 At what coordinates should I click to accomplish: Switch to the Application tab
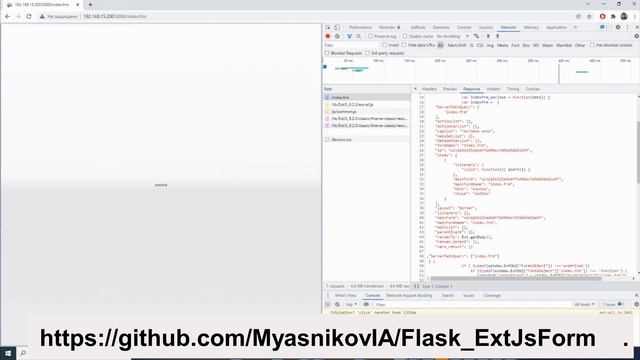(556, 27)
